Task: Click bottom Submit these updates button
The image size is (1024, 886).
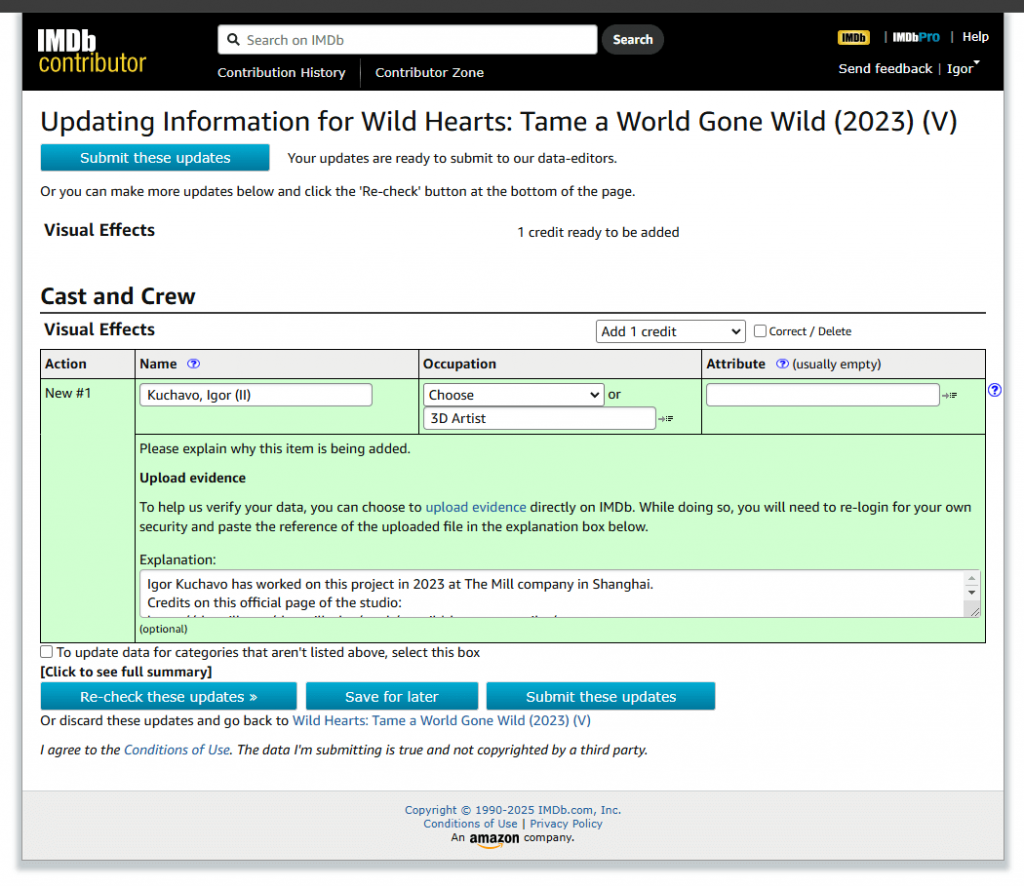Action: tap(601, 697)
